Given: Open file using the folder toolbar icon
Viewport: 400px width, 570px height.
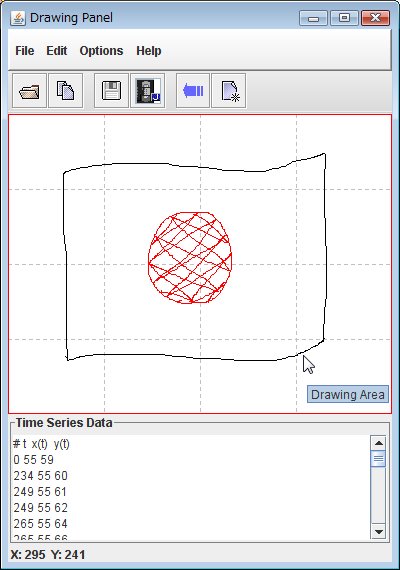Looking at the screenshot, I should click(29, 91).
